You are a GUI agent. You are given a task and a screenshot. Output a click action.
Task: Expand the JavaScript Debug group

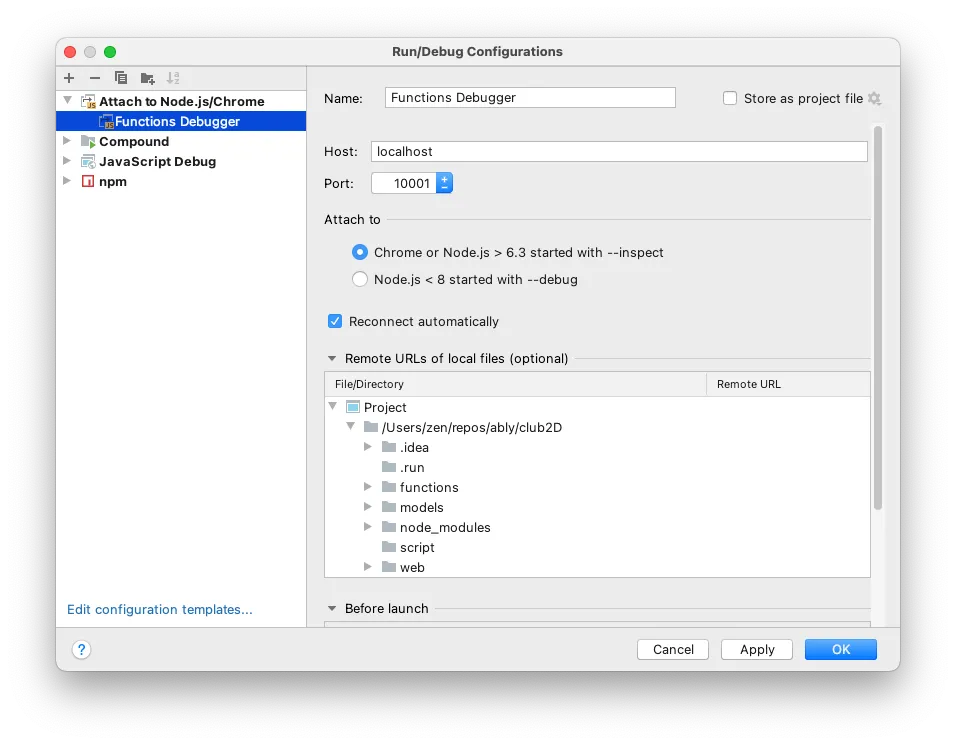coord(67,161)
